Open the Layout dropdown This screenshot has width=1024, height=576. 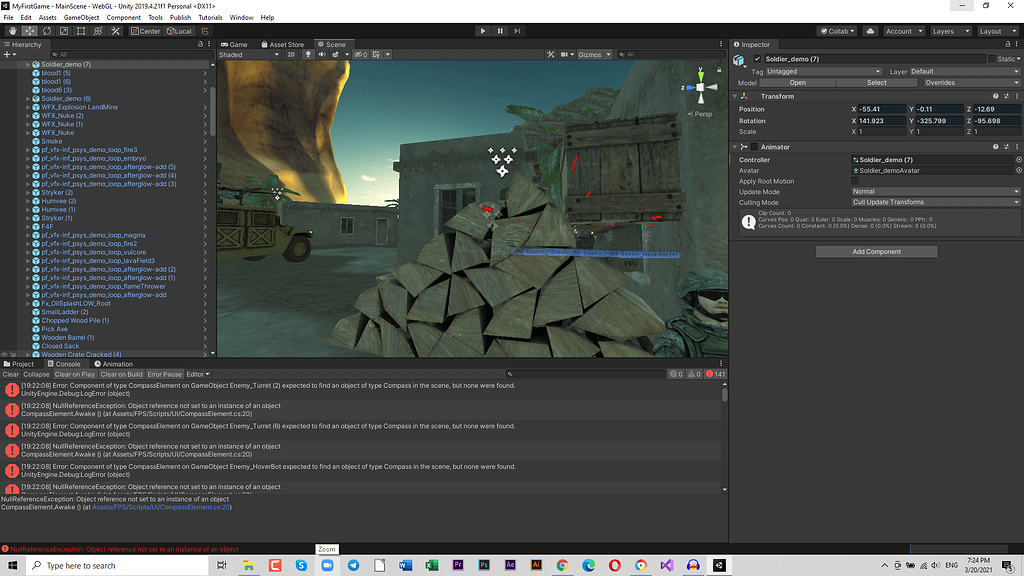(997, 31)
